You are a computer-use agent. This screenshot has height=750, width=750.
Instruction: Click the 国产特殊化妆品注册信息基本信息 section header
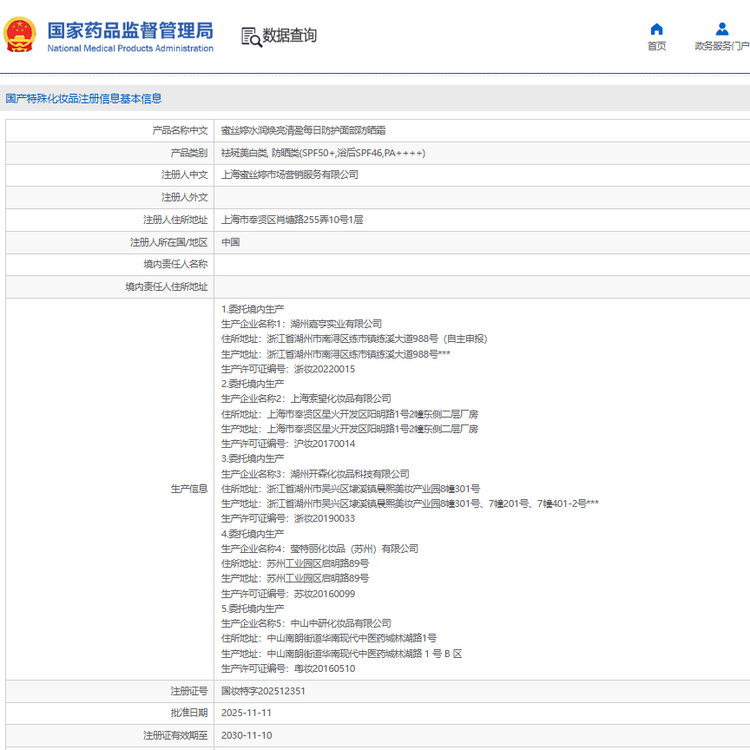84,99
